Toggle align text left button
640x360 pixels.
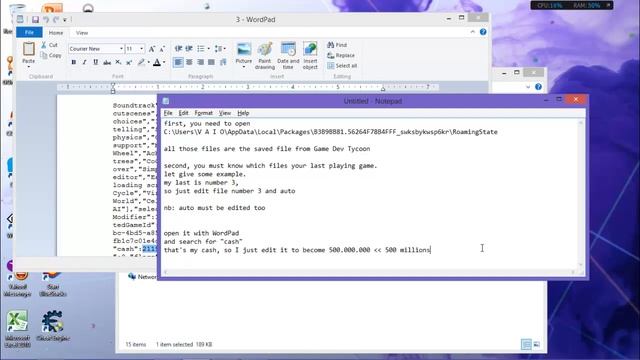(x=178, y=62)
